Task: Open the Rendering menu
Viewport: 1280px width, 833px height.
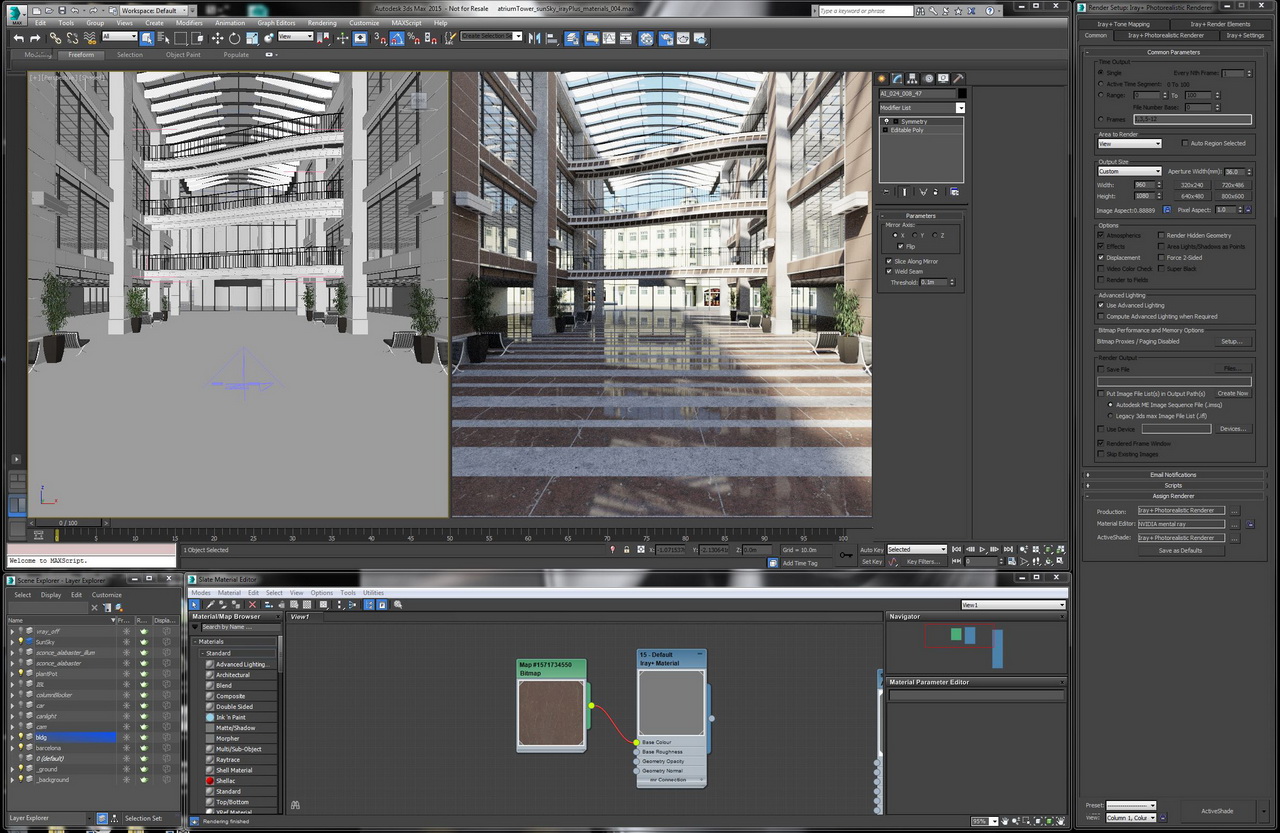Action: click(x=321, y=22)
